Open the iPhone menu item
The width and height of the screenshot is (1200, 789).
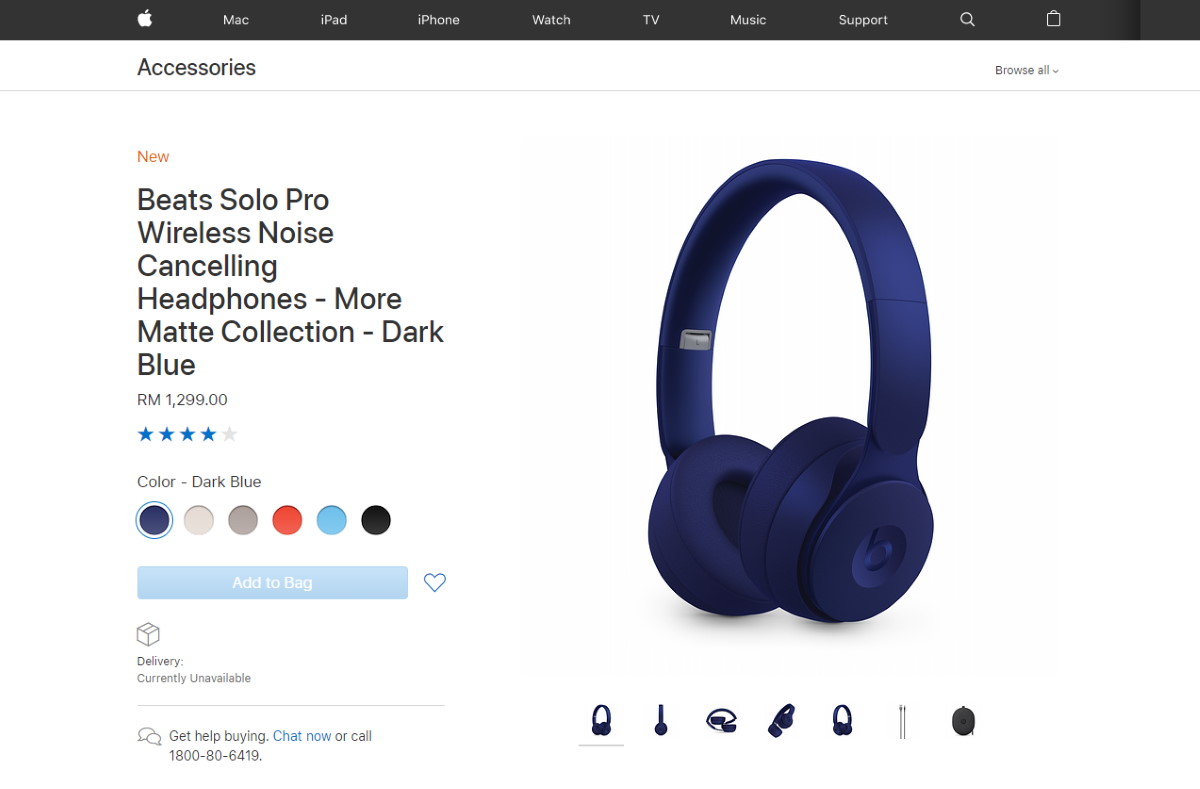point(439,20)
